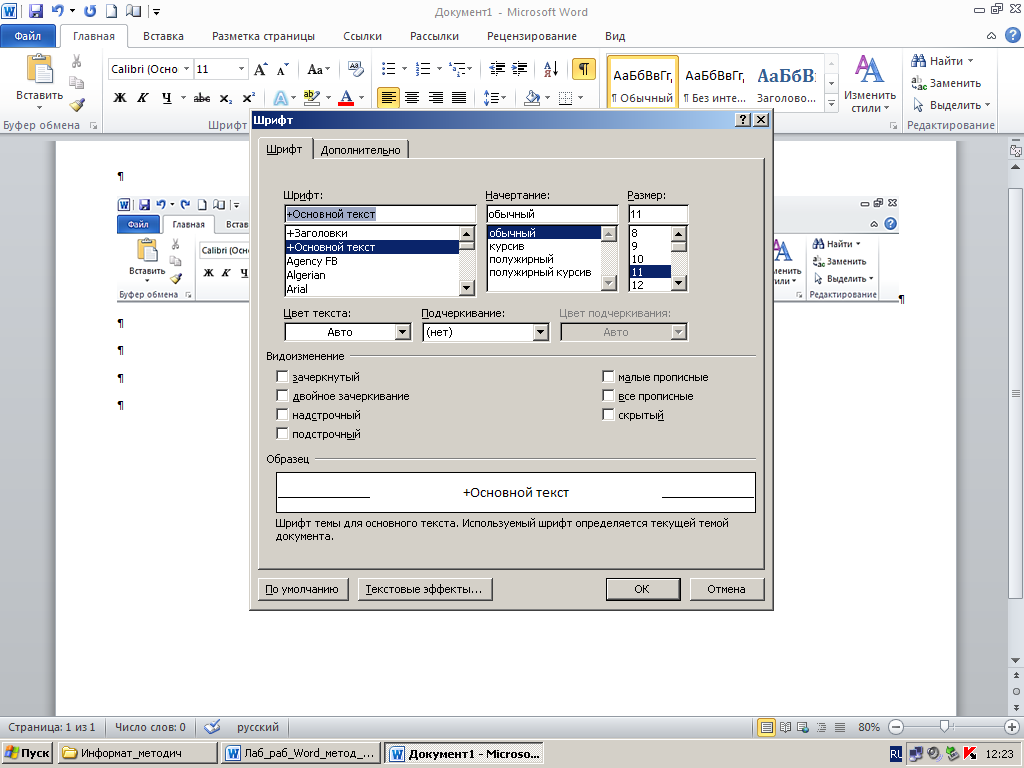Viewport: 1024px width, 768px height.
Task: Click the Шрифт name input field
Action: [380, 214]
